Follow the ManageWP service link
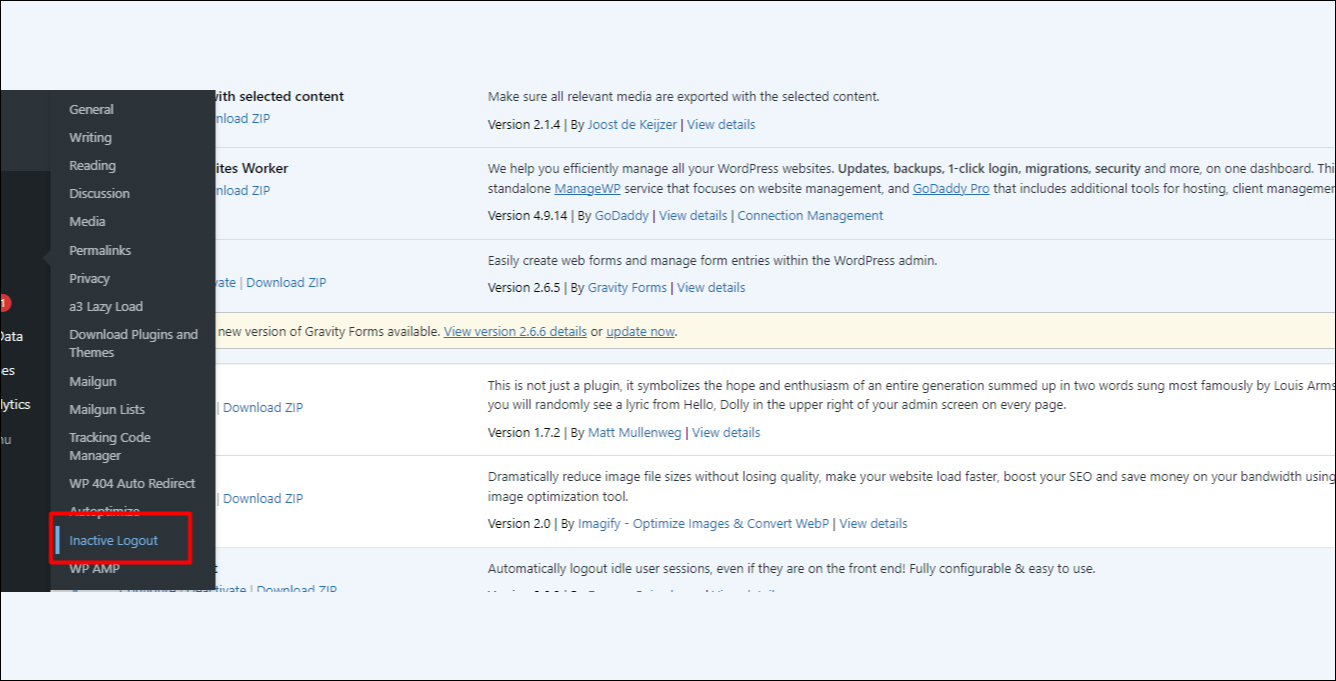The width and height of the screenshot is (1336, 681). [587, 188]
